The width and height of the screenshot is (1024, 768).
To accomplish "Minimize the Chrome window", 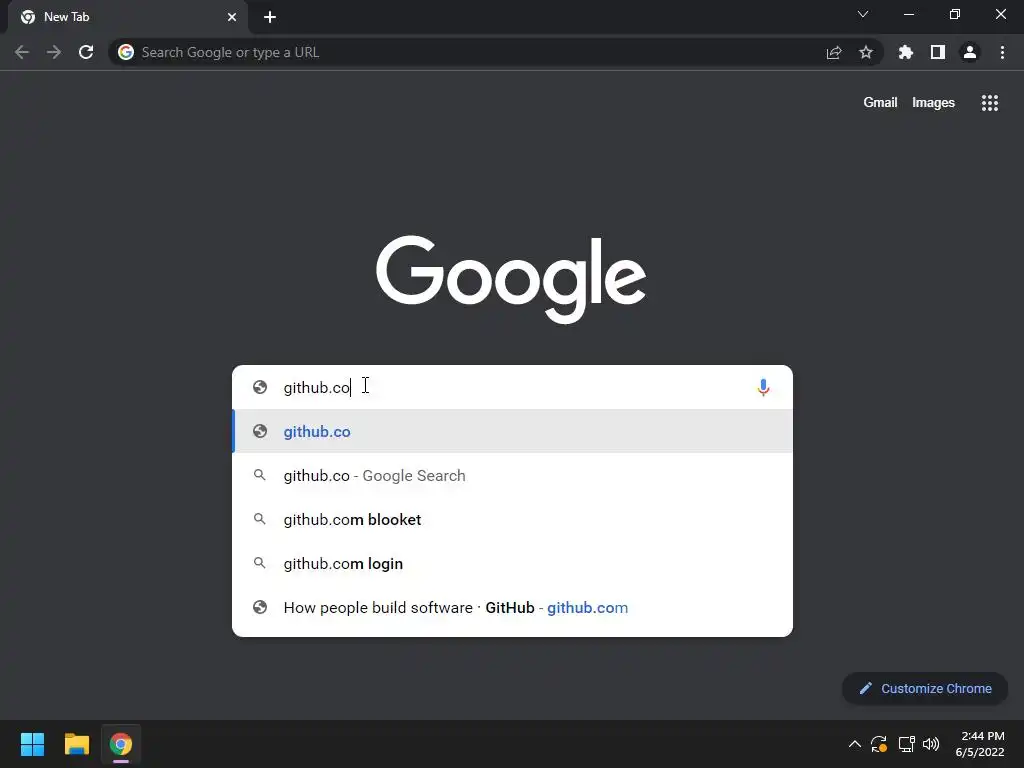I will 909,14.
